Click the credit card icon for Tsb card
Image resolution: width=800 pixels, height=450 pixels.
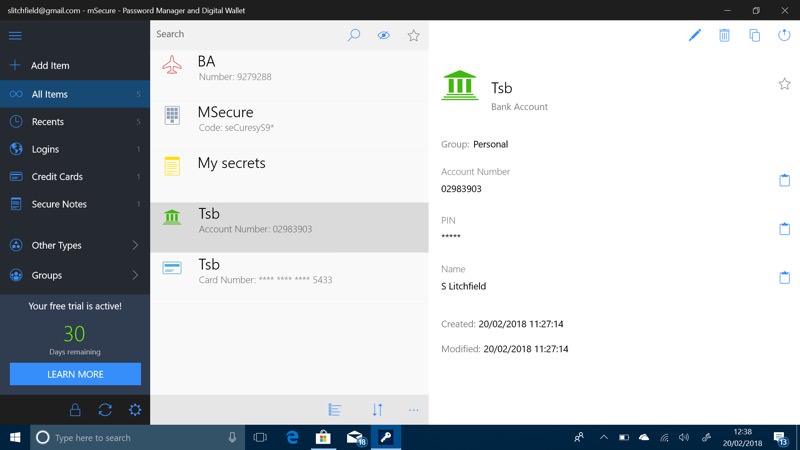pos(172,268)
